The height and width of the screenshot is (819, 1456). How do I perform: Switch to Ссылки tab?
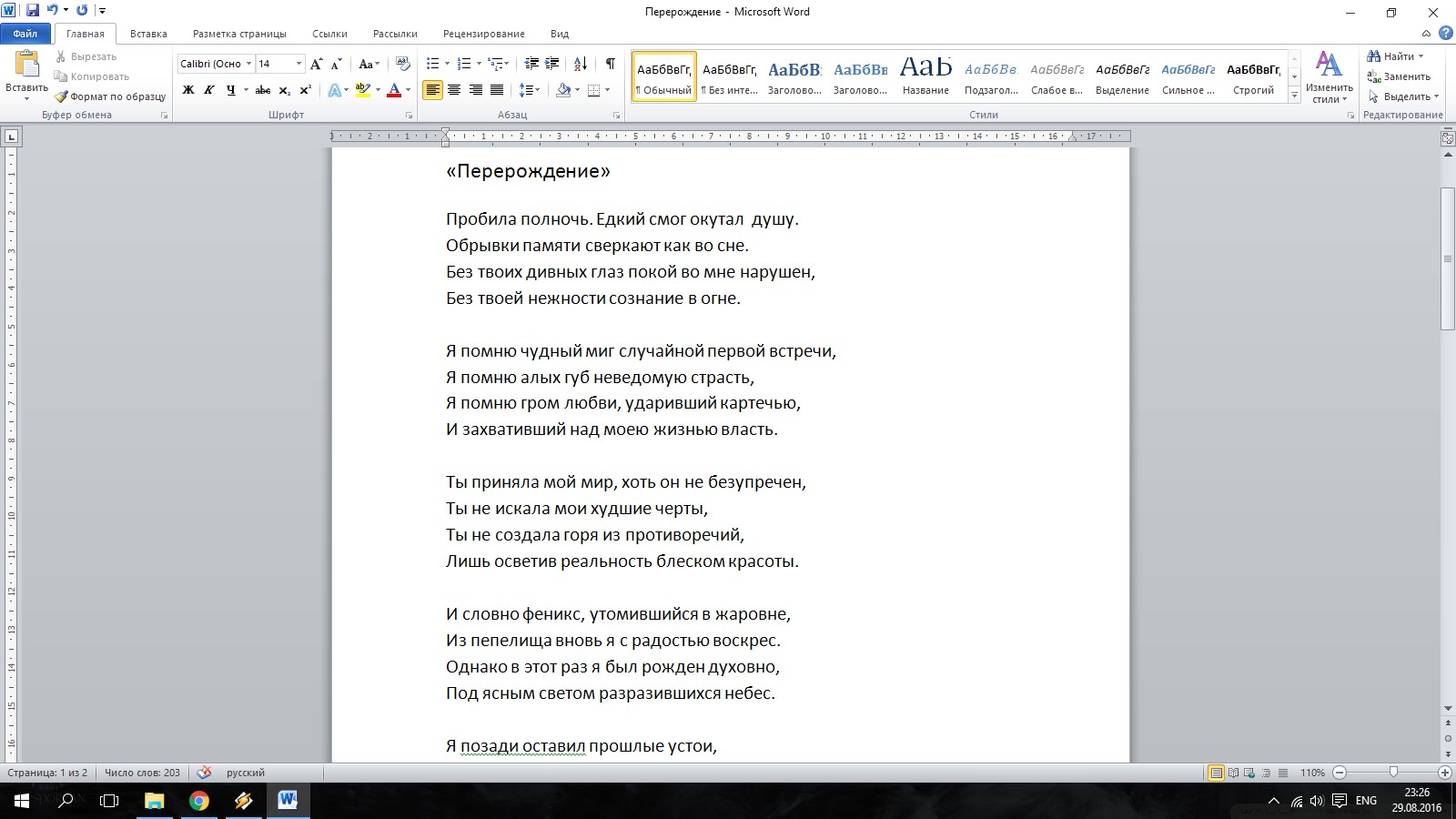coord(329,34)
